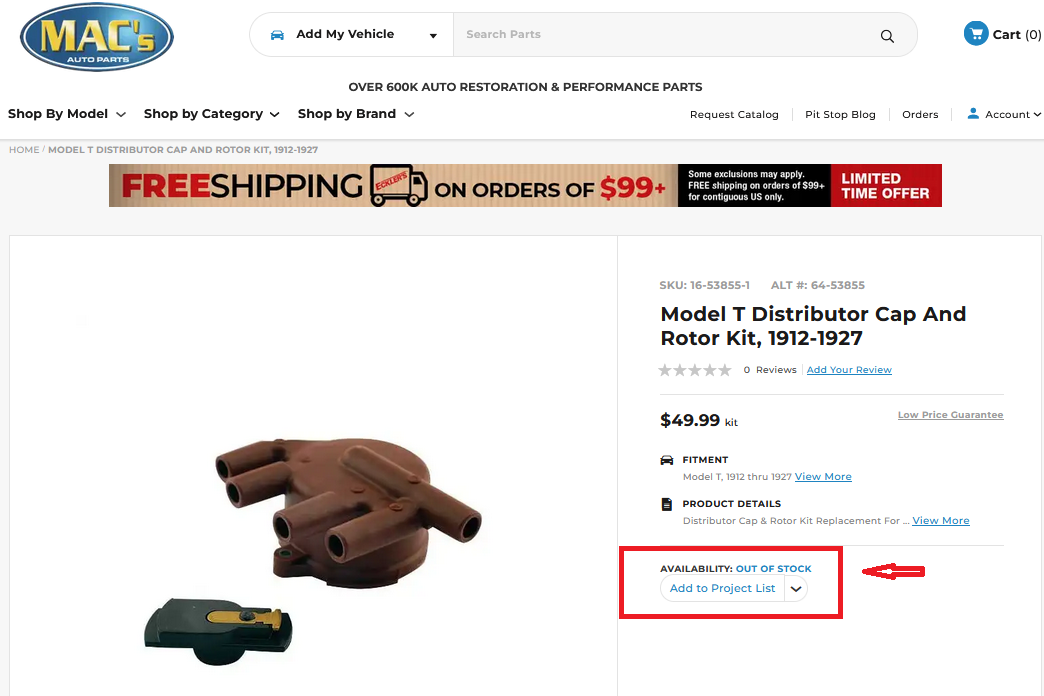
Task: Click the car icon beside Add My Vehicle
Action: click(x=277, y=35)
